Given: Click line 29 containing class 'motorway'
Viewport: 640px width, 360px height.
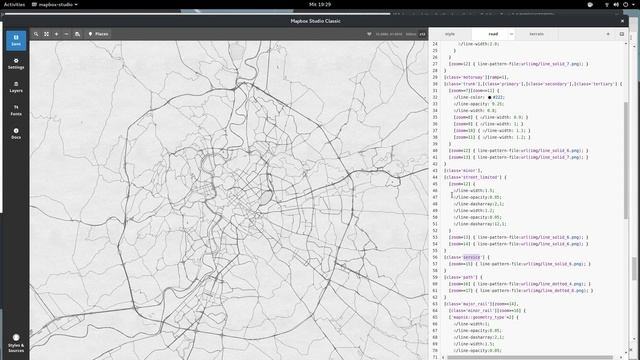Looking at the screenshot, I should [x=476, y=77].
